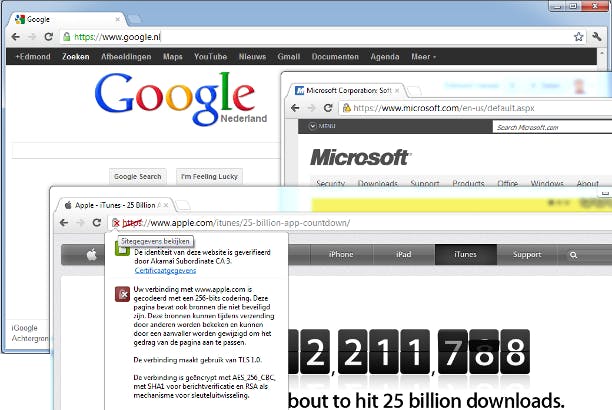Image resolution: width=612 pixels, height=410 pixels.
Task: Open Maps in Google's bar
Action: 173,57
